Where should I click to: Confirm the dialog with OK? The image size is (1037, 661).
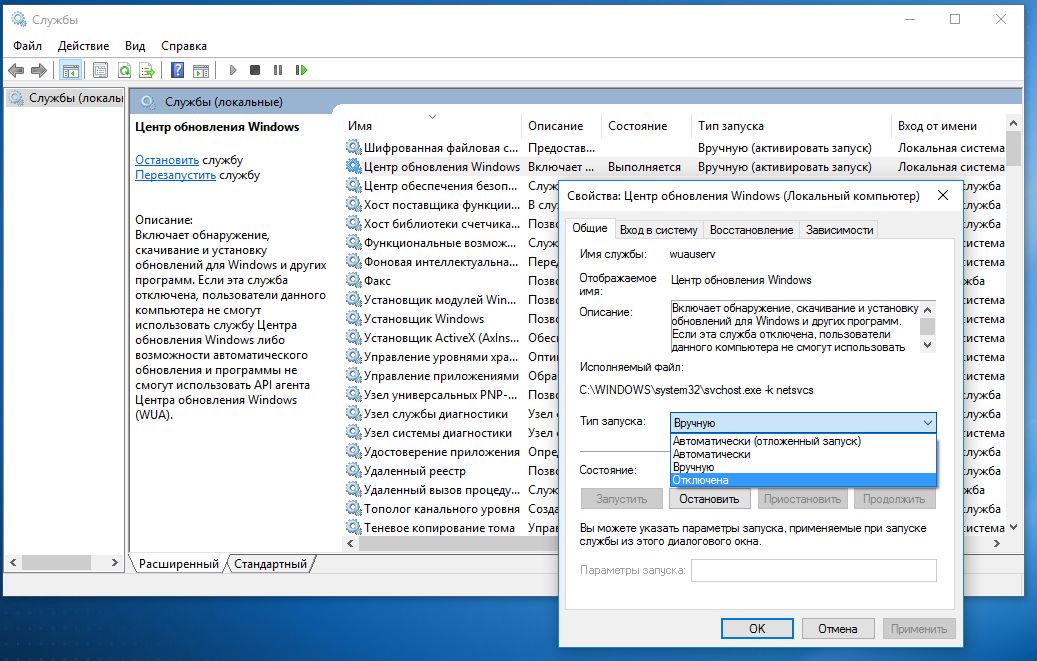[757, 629]
